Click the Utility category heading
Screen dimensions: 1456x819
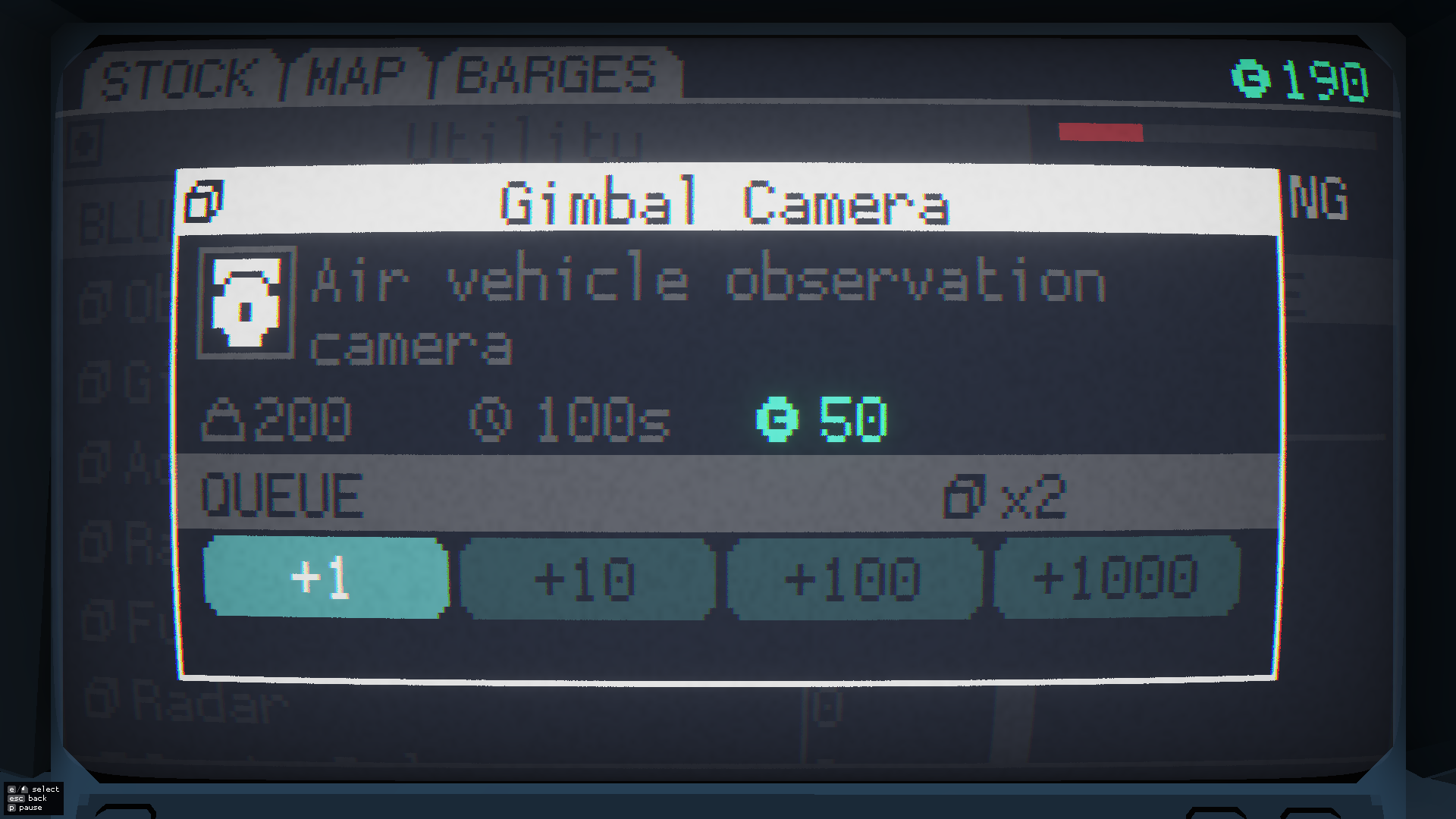(526, 141)
